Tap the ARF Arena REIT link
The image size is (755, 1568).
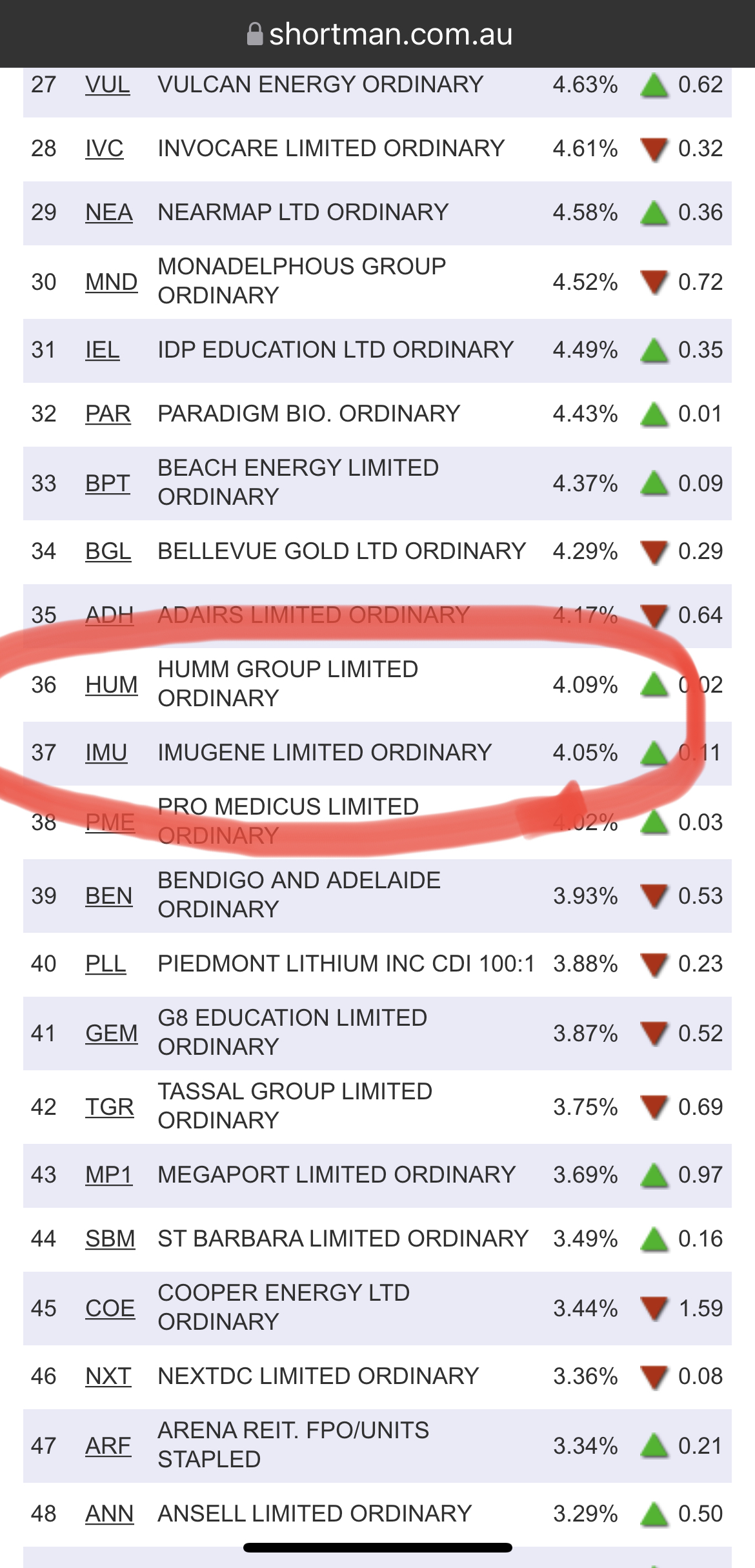click(x=108, y=1446)
